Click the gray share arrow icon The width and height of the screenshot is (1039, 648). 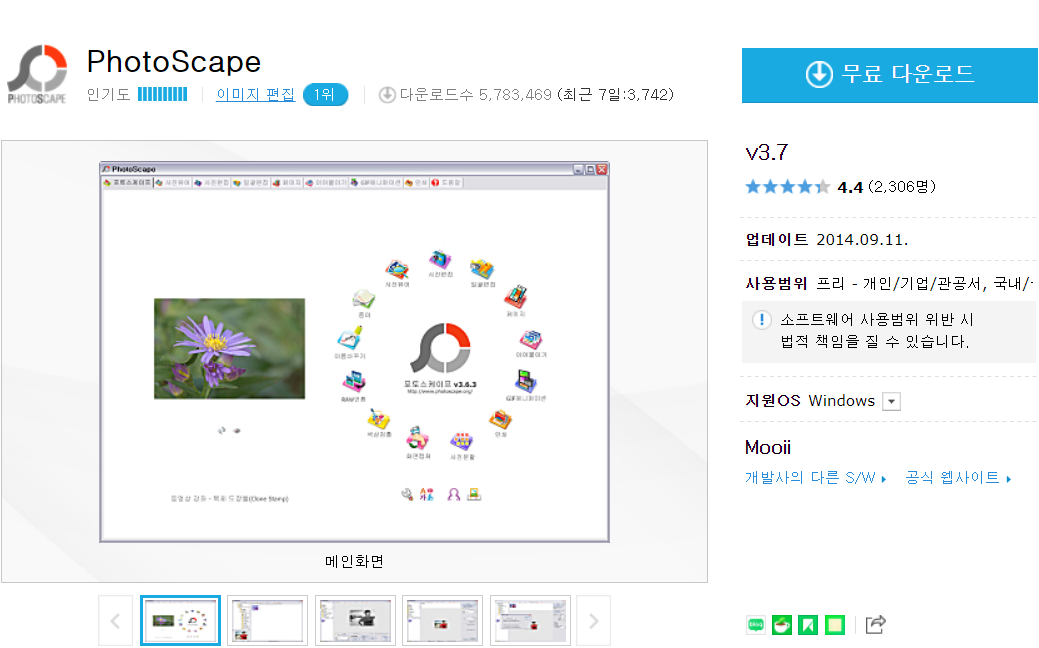tap(875, 624)
